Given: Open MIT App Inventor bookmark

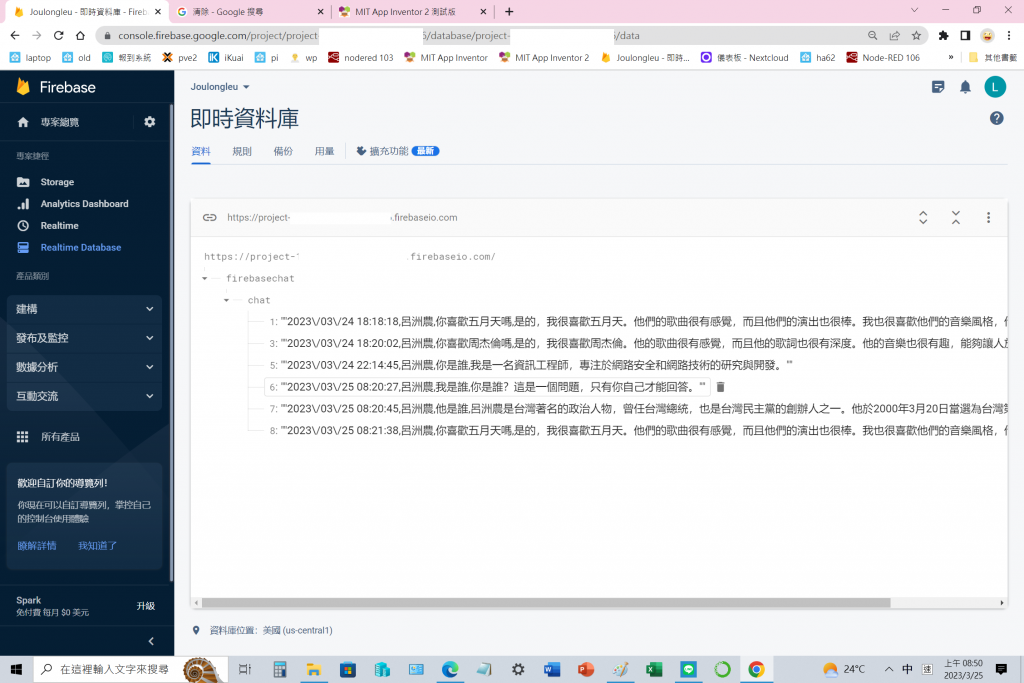Looking at the screenshot, I should (446, 57).
